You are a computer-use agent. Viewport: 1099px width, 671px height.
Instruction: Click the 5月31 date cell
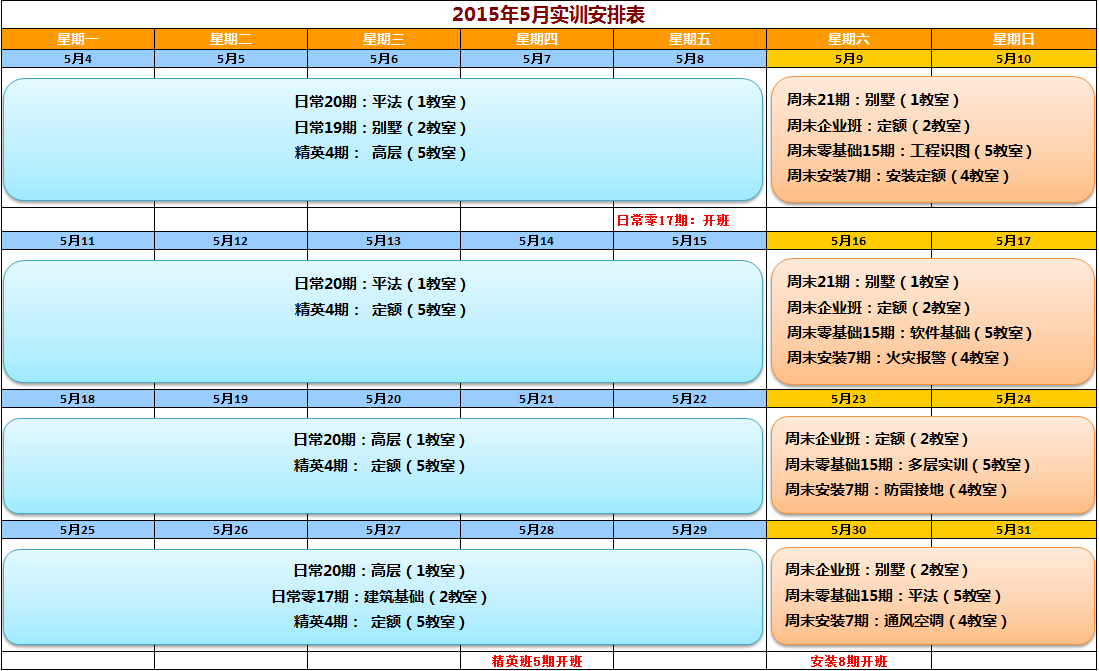pyautogui.click(x=1013, y=530)
